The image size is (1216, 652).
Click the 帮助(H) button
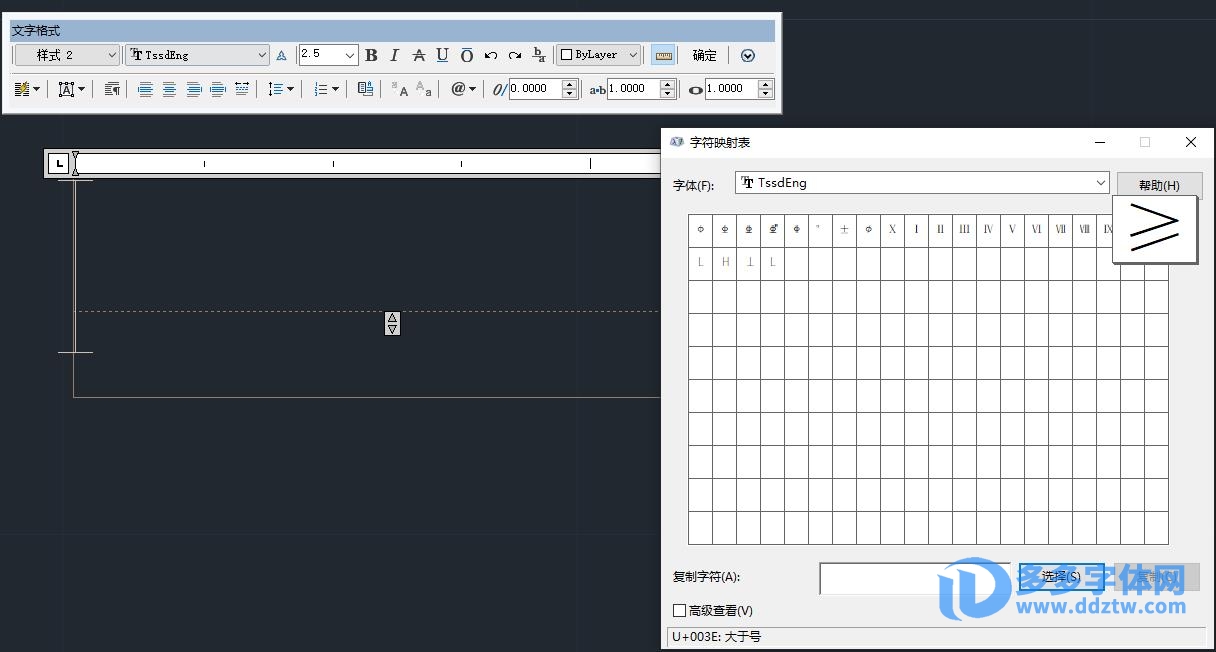coord(1159,185)
